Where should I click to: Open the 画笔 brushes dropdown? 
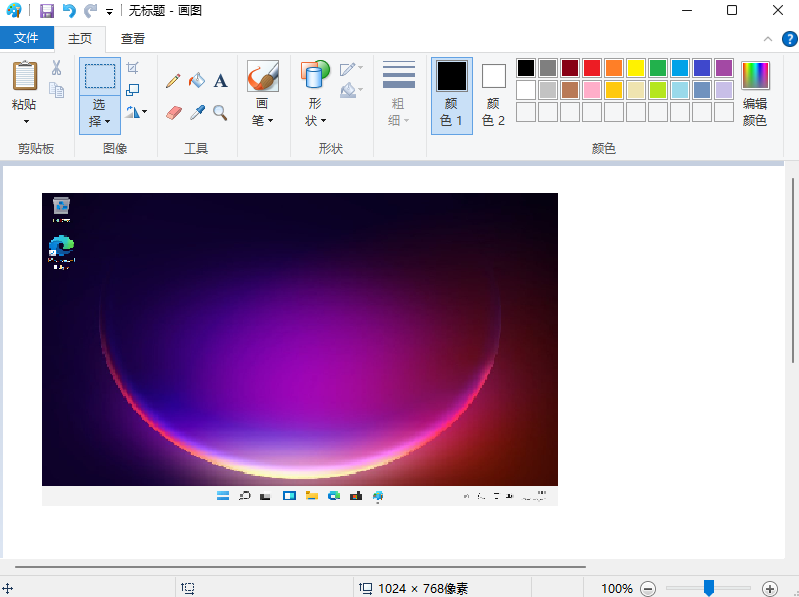[263, 120]
